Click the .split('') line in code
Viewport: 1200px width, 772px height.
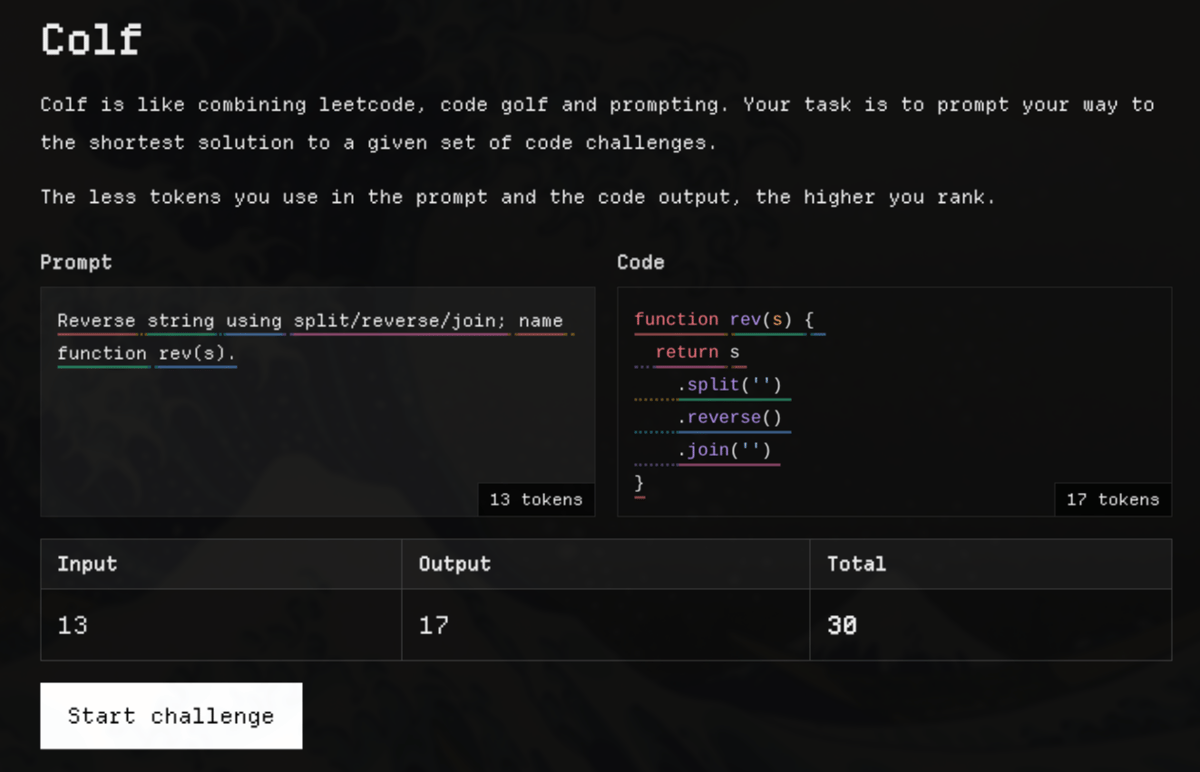pyautogui.click(x=729, y=385)
